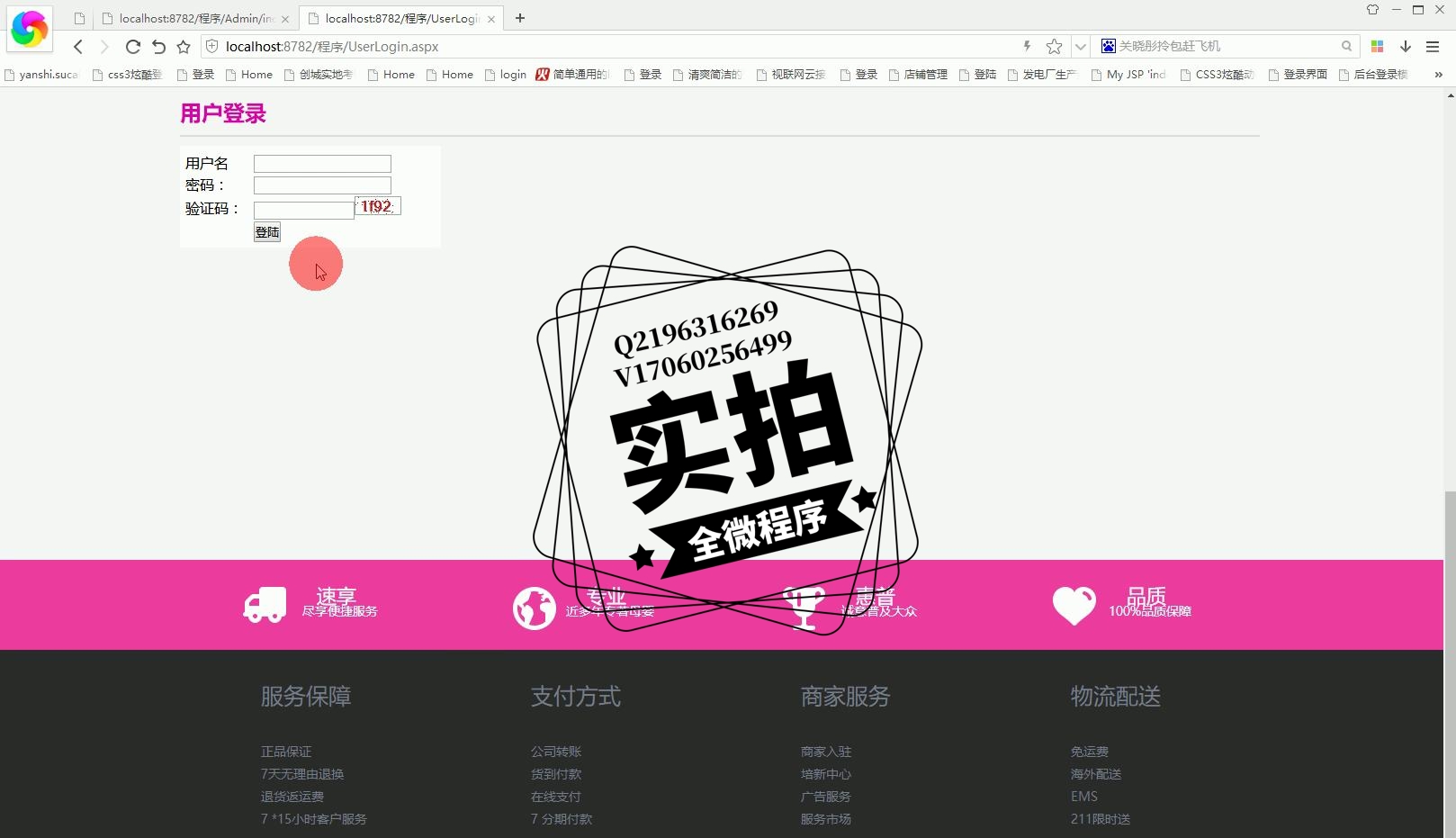Screen dimensions: 1456x838
Task: Click the search magnifier icon
Action: click(1346, 46)
